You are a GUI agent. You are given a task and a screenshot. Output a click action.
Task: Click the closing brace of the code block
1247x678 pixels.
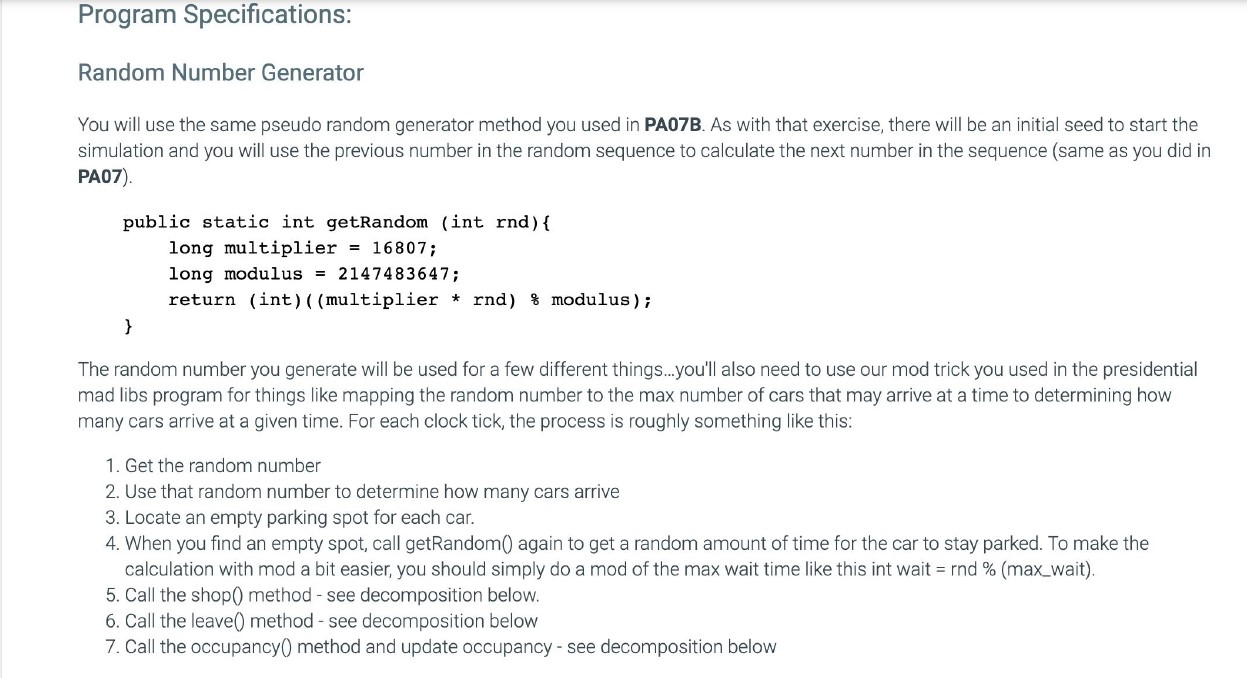(x=128, y=326)
